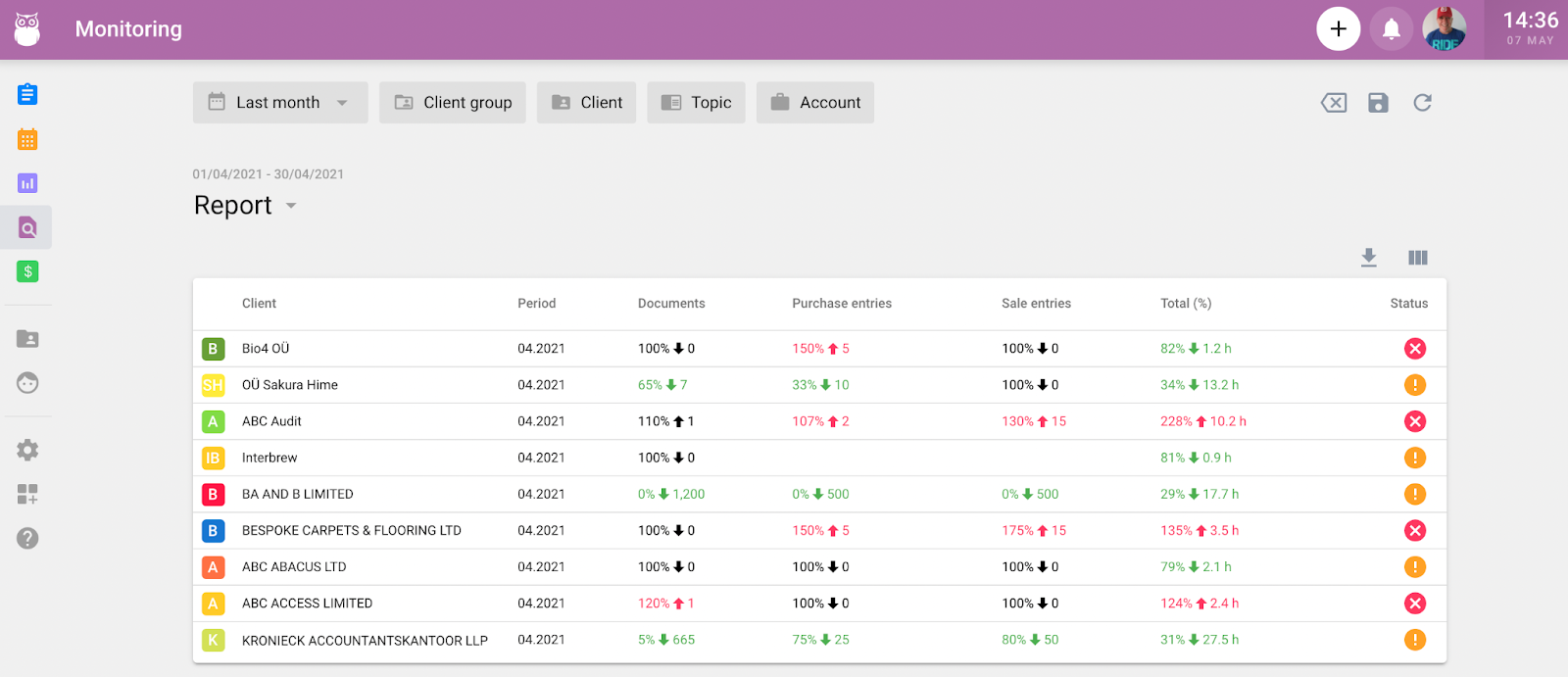Open the orange calendar sidebar icon
The width and height of the screenshot is (1568, 677).
(27, 139)
